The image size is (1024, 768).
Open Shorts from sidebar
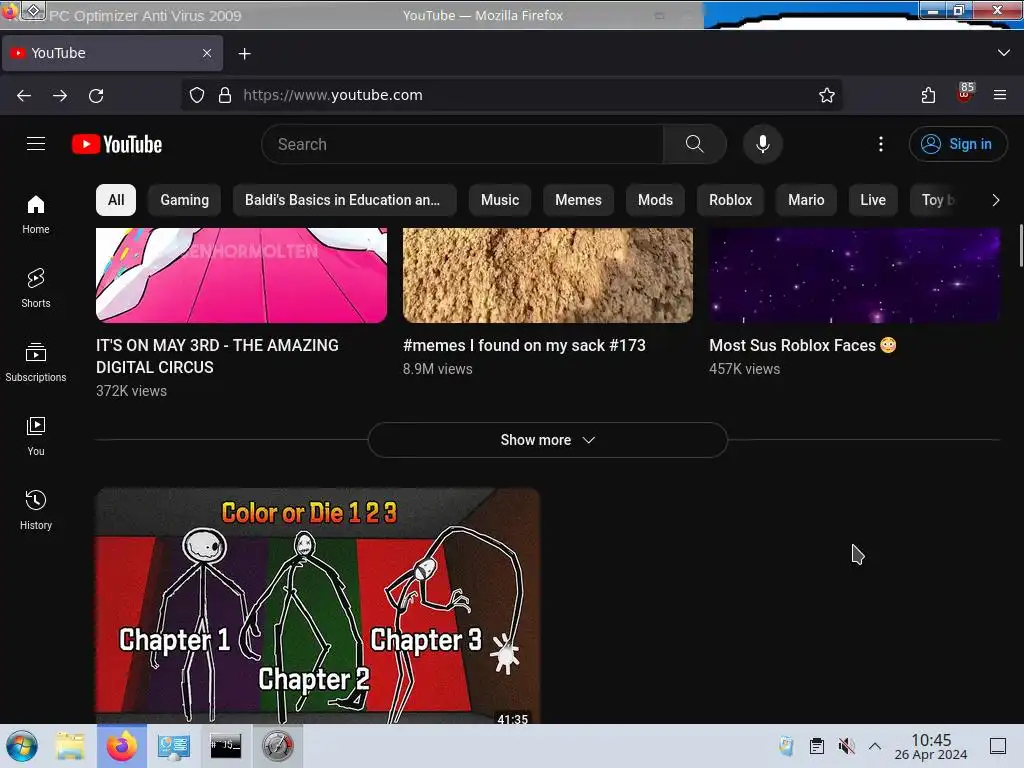(x=36, y=288)
